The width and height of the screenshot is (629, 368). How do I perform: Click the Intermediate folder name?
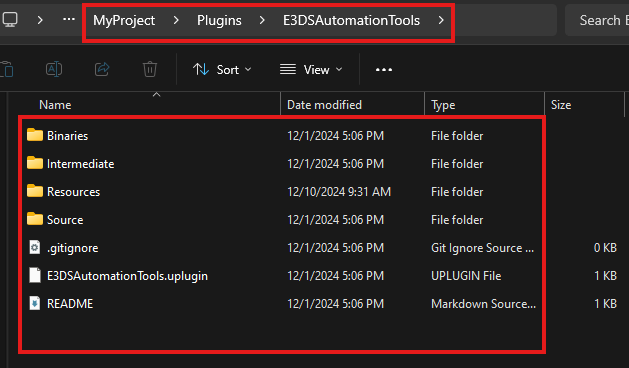[x=81, y=164]
